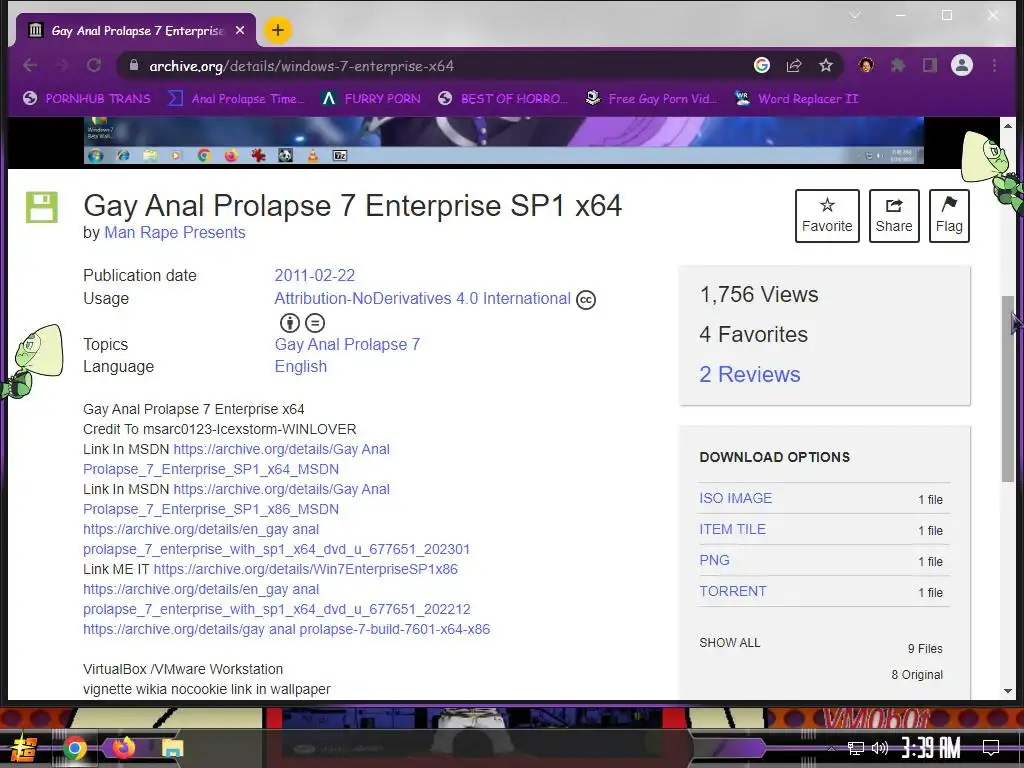This screenshot has height=768, width=1024.
Task: Open the English language link
Action: point(300,366)
